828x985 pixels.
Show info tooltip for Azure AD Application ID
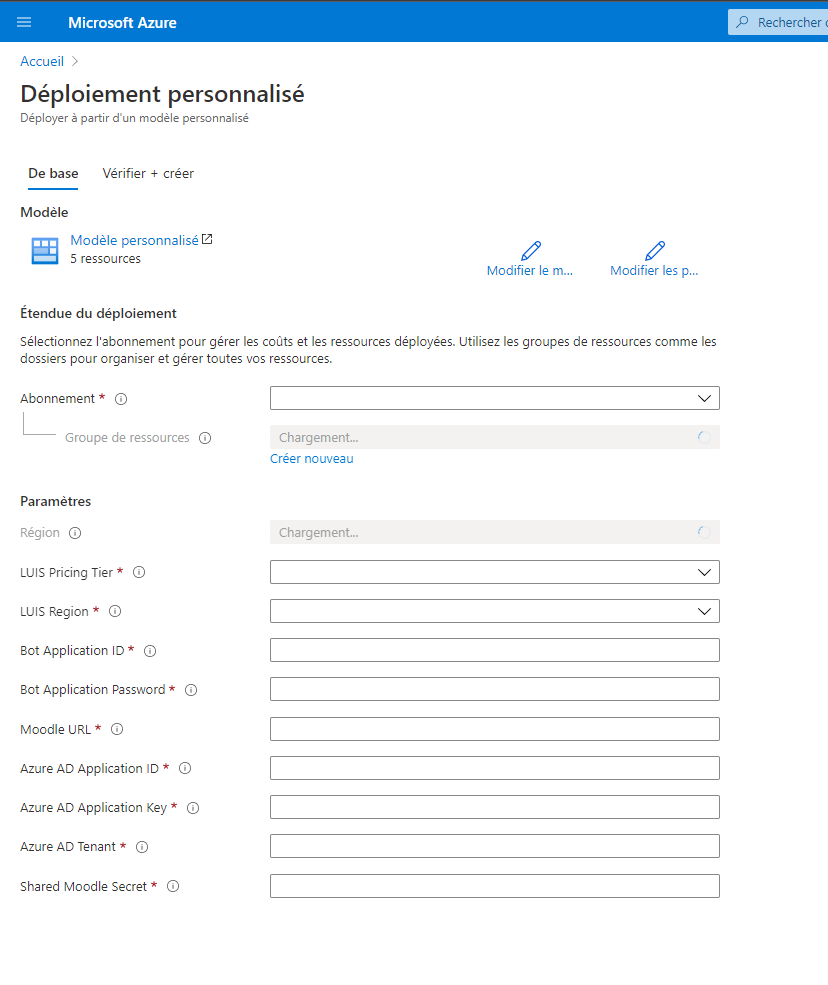185,768
